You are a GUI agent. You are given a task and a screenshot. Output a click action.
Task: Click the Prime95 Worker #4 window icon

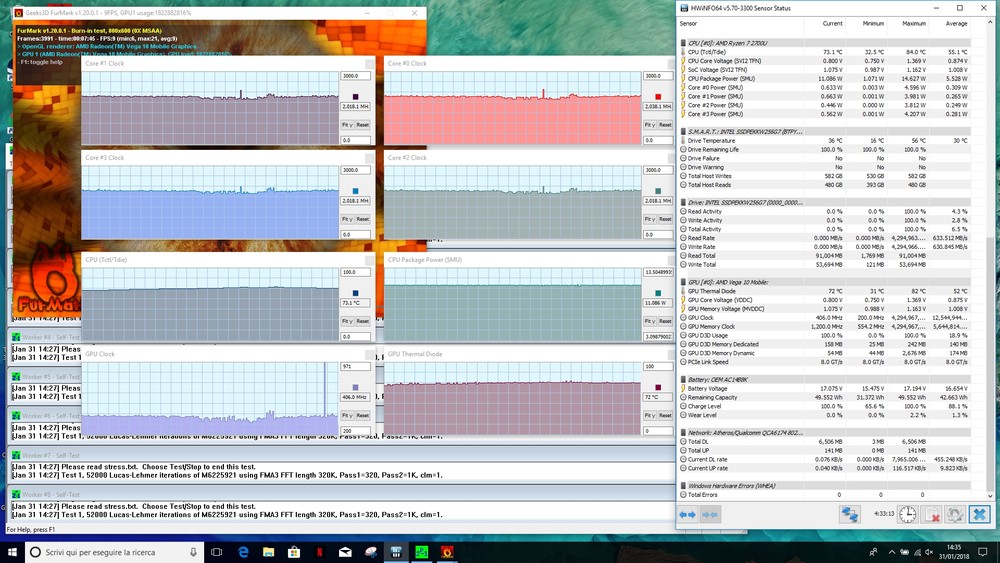click(16, 337)
